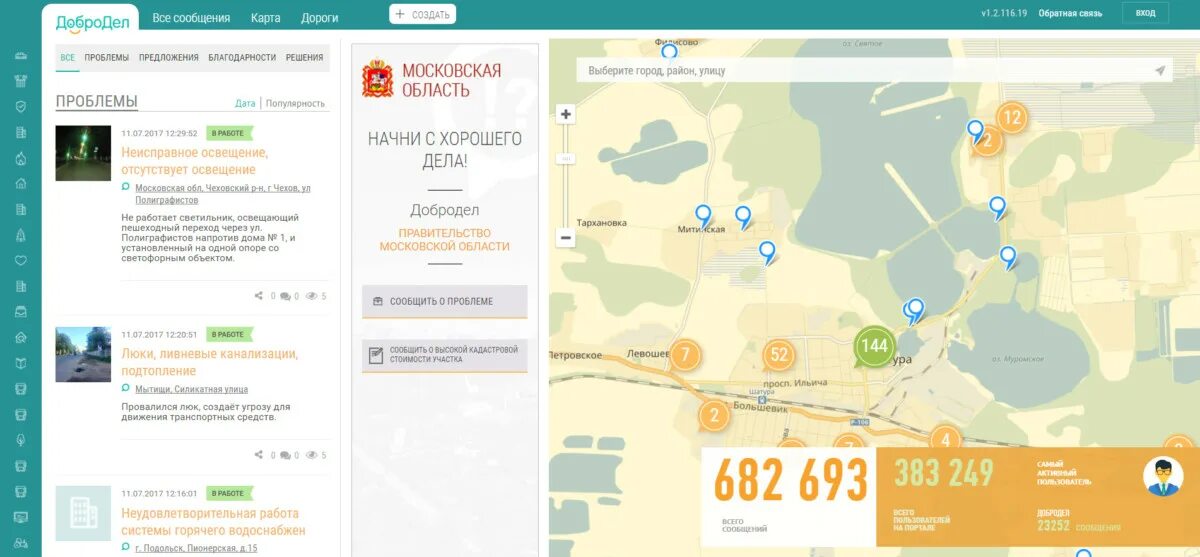Open the 12 cluster marker on the map
The width and height of the screenshot is (1200, 557).
click(x=1012, y=118)
